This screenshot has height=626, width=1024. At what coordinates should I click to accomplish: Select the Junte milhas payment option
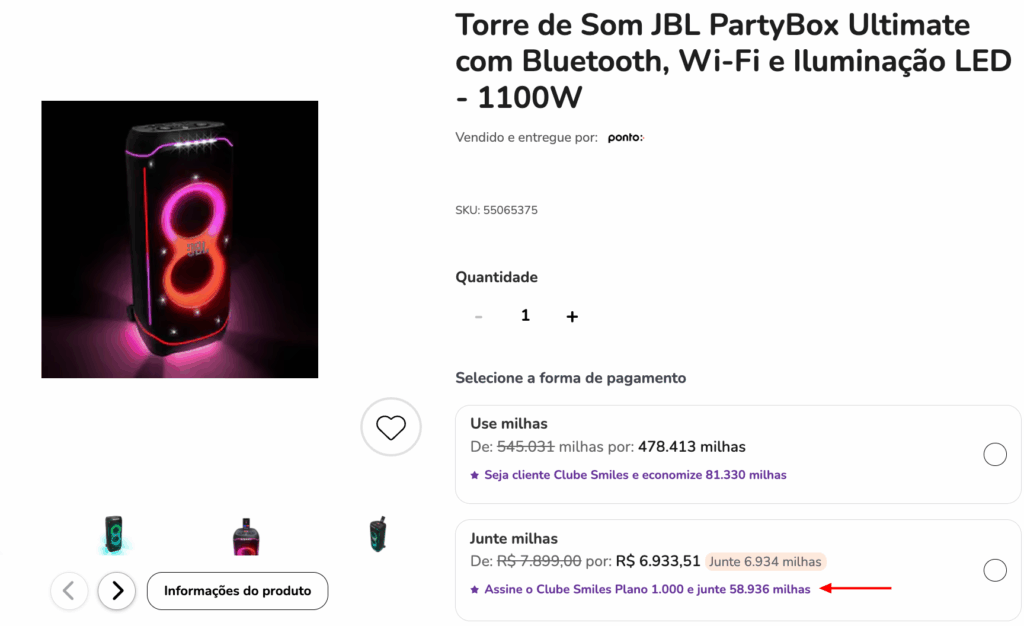point(995,570)
